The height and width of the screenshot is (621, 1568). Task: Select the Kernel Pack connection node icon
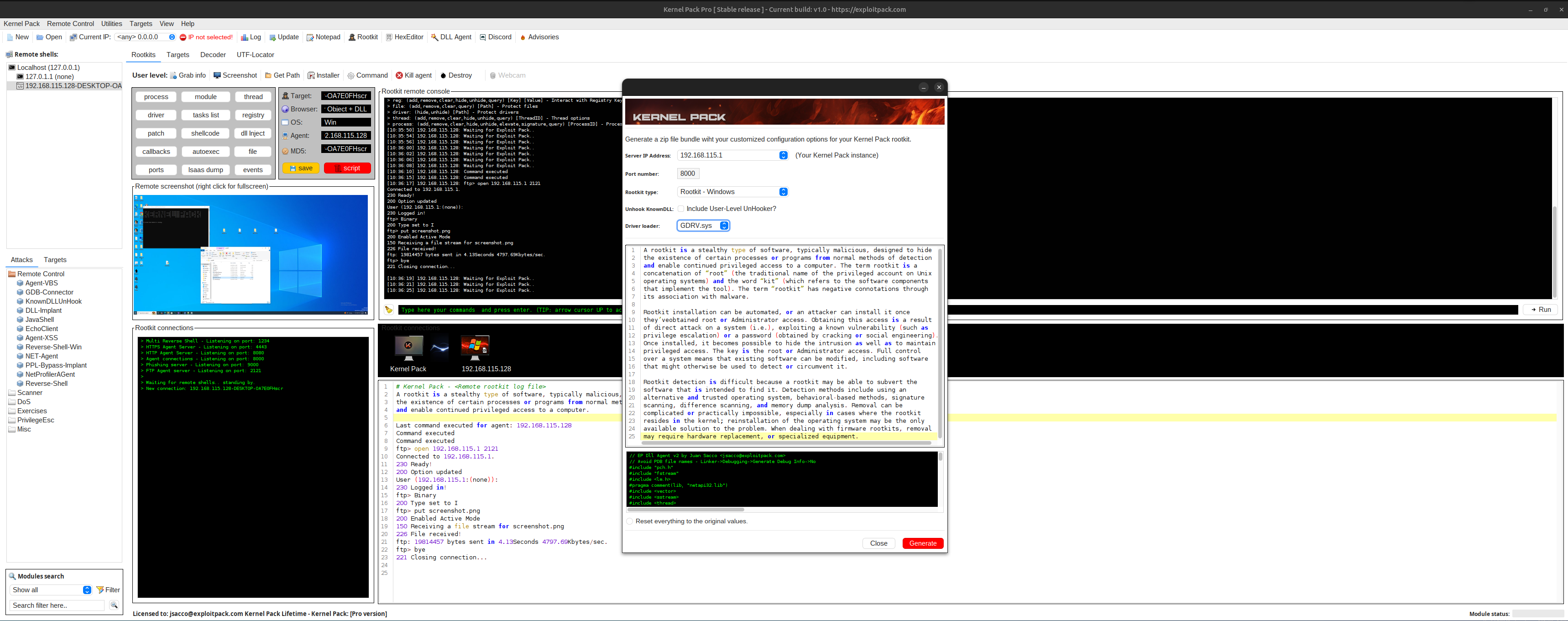click(x=408, y=348)
